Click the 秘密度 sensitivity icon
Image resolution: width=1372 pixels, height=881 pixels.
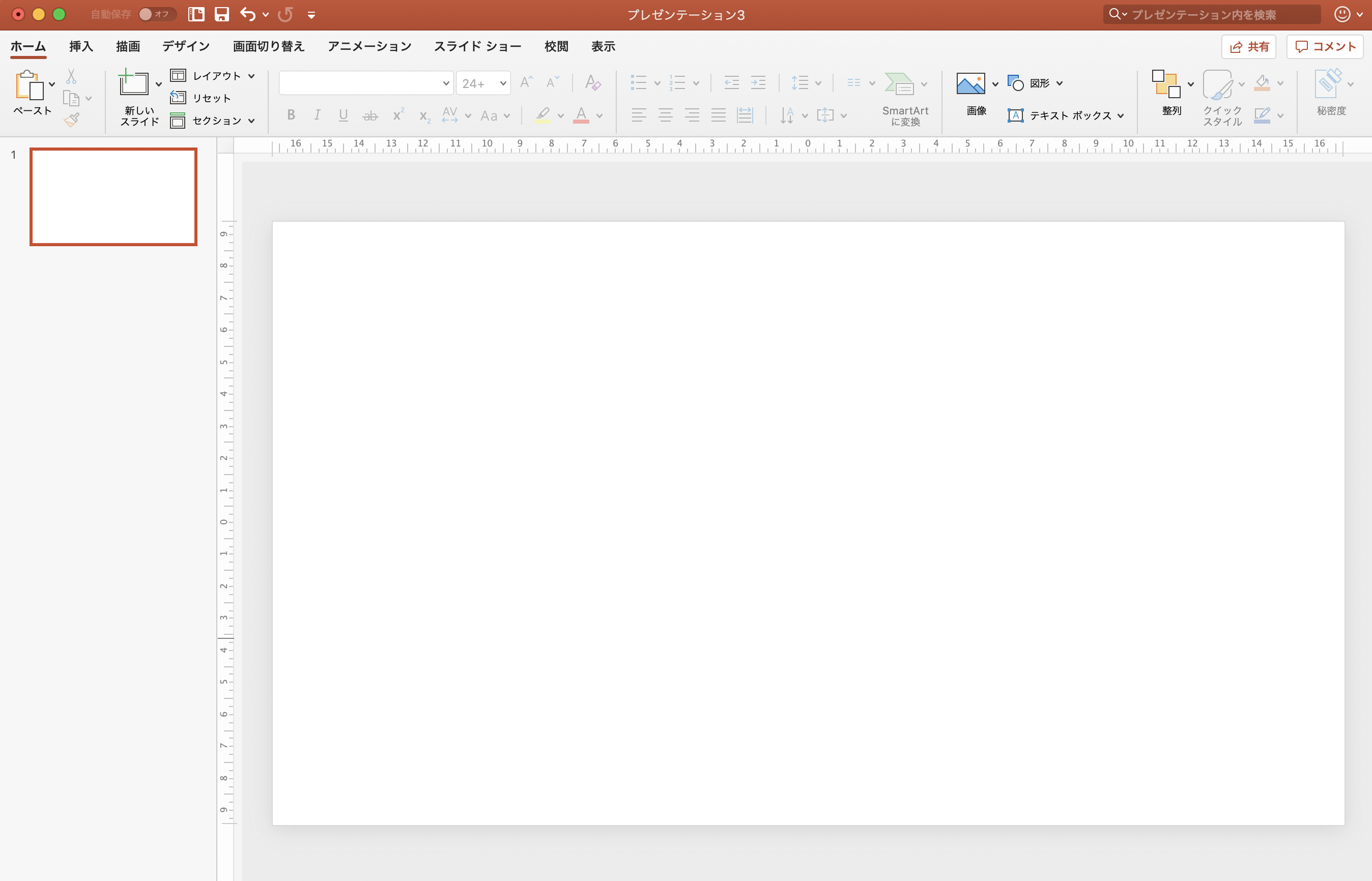[1328, 83]
